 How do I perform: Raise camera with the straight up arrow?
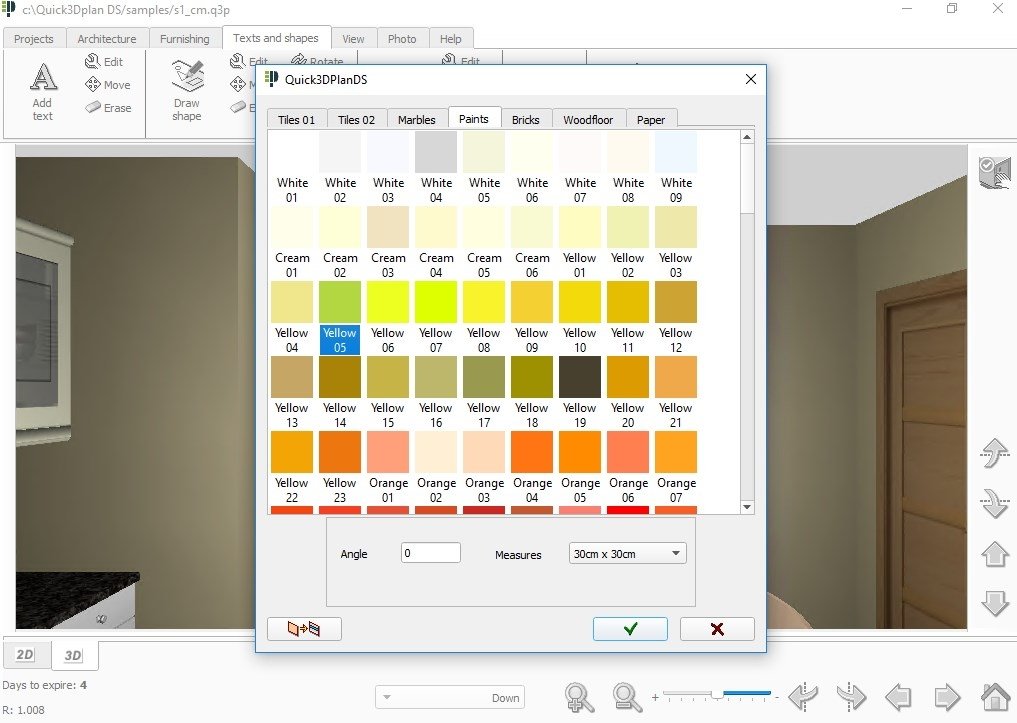(x=994, y=554)
